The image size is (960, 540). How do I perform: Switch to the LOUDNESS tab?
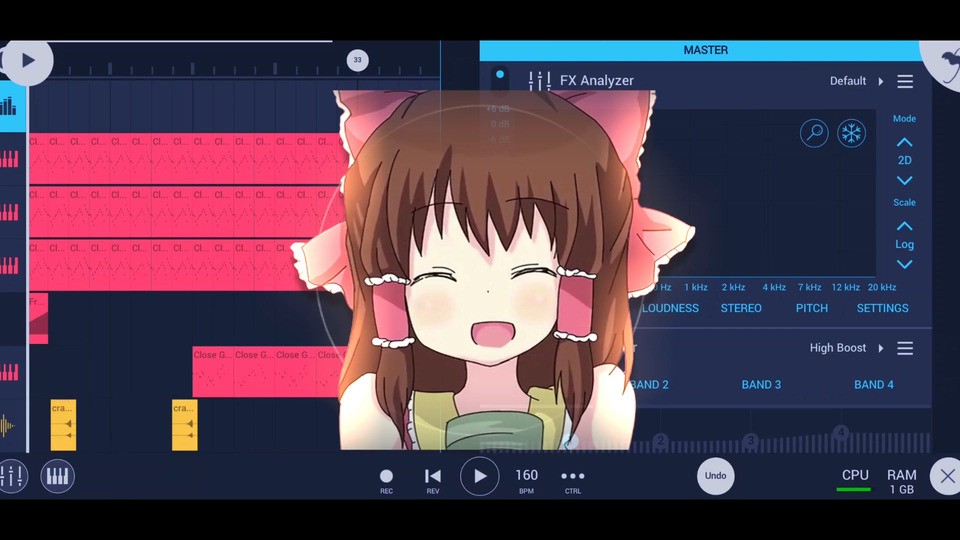coord(670,308)
